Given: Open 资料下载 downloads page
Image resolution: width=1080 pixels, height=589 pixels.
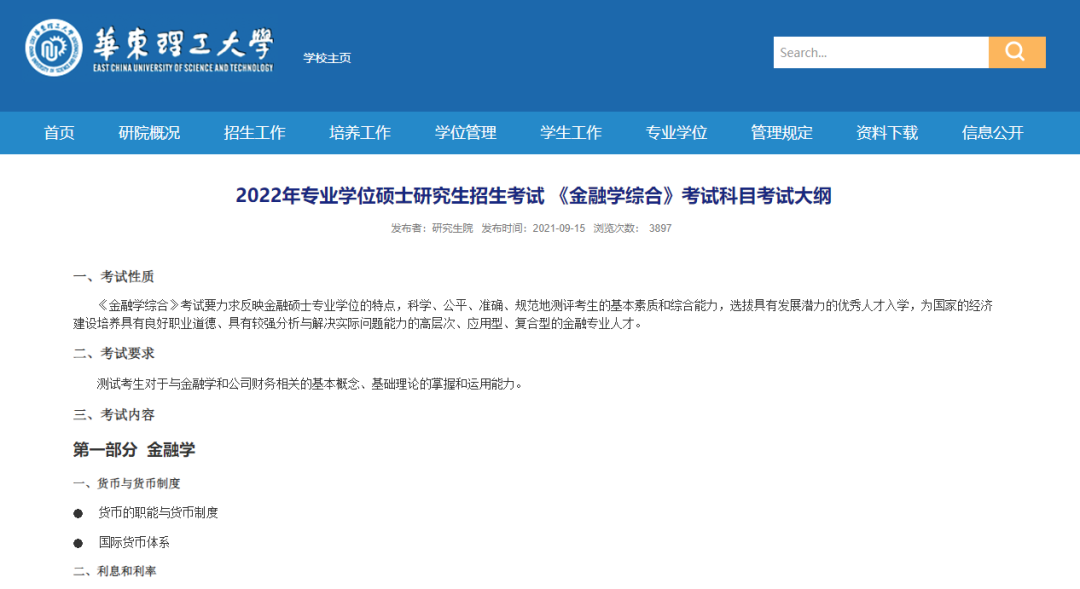Looking at the screenshot, I should pos(887,133).
